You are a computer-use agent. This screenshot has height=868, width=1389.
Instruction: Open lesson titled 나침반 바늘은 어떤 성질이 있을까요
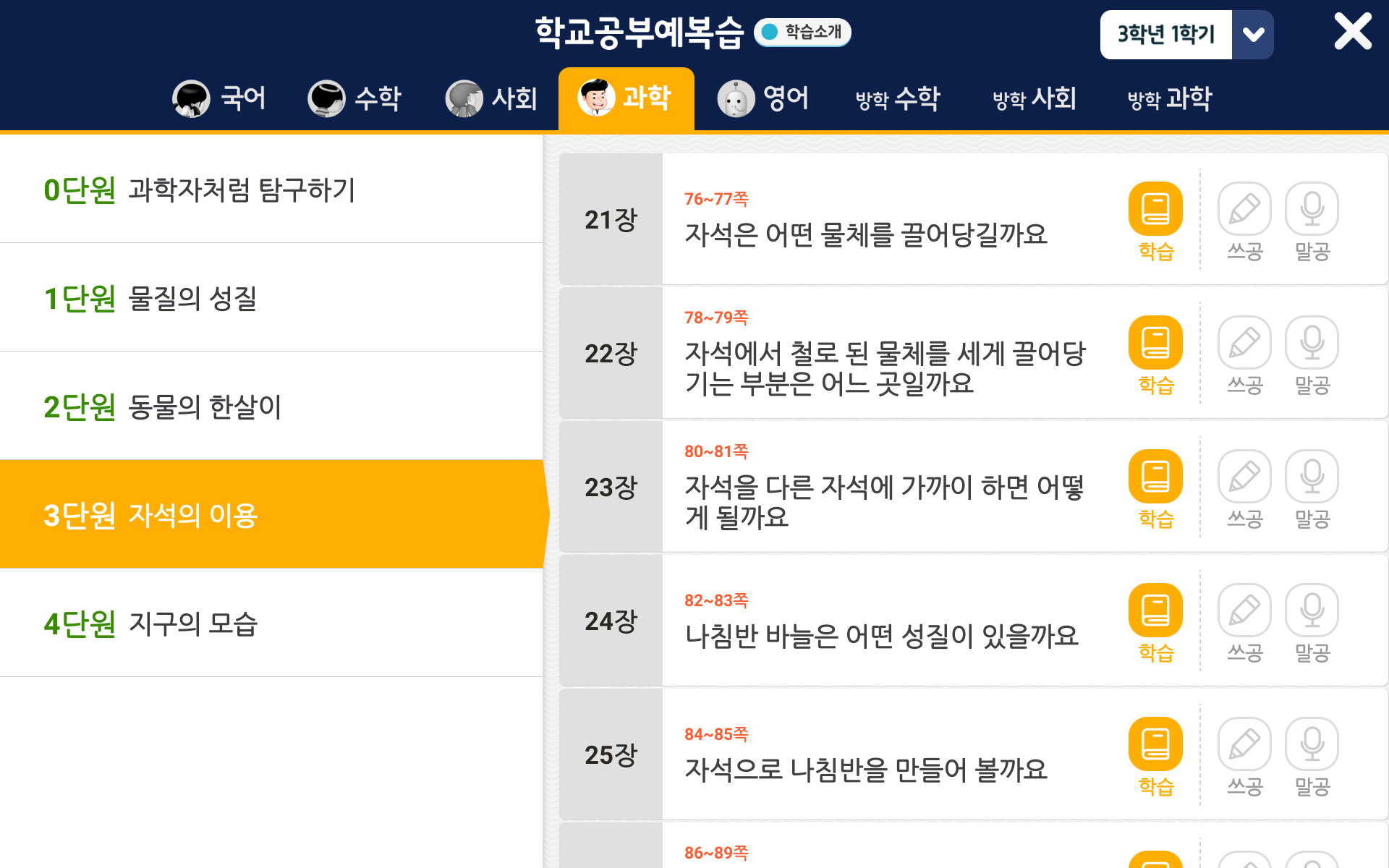(x=881, y=636)
